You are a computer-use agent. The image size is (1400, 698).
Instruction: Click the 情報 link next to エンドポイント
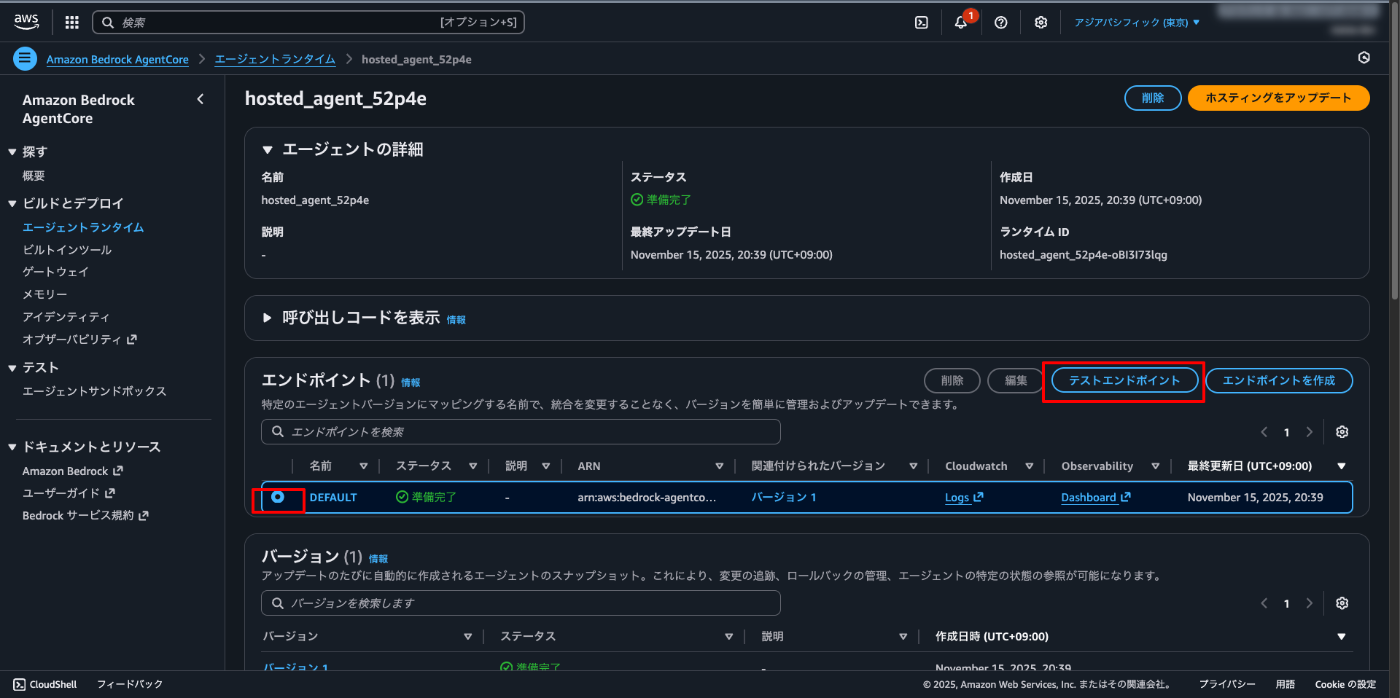[x=411, y=382]
